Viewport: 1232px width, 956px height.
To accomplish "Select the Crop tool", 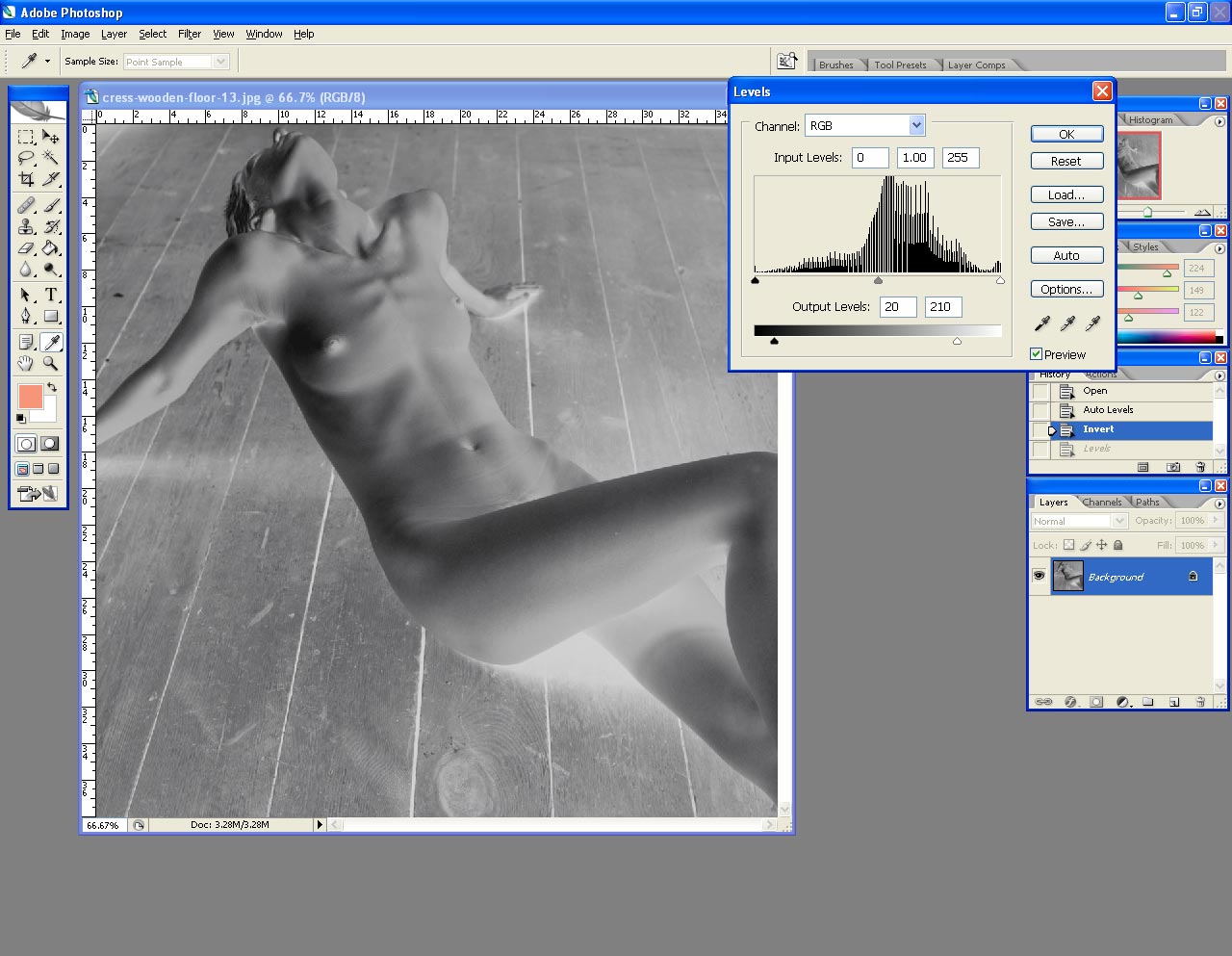I will coord(26,179).
